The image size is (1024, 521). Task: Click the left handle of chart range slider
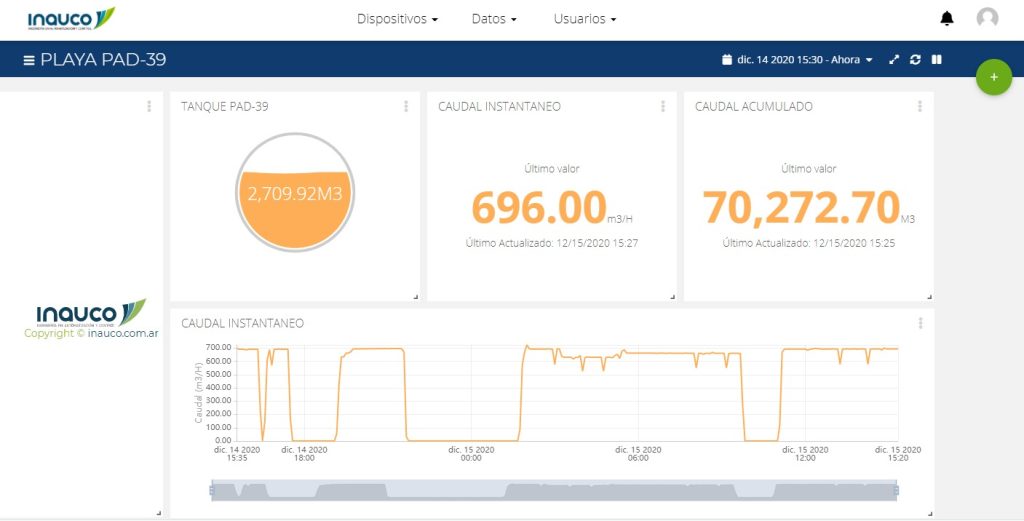[212, 490]
